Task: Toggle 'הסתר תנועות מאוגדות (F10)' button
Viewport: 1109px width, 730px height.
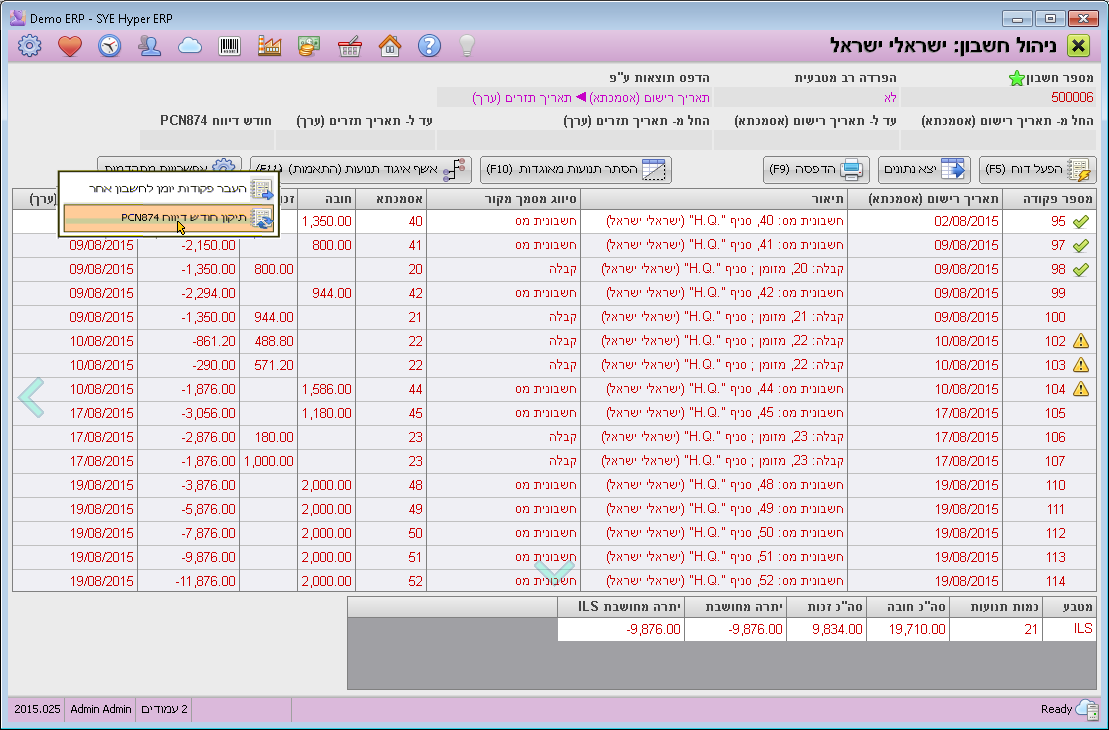Action: tap(576, 170)
